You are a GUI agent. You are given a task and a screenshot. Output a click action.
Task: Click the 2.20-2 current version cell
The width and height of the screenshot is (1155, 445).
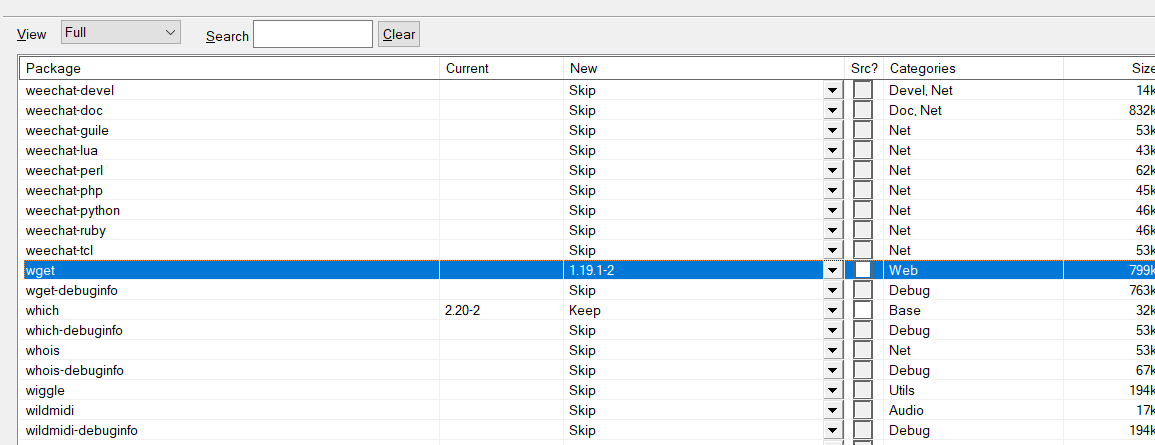[463, 310]
